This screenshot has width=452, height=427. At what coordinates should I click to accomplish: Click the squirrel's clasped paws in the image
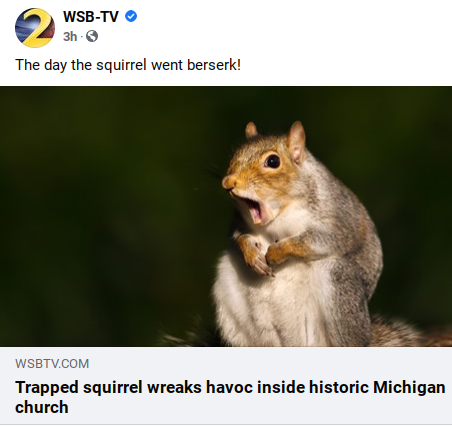tap(262, 253)
